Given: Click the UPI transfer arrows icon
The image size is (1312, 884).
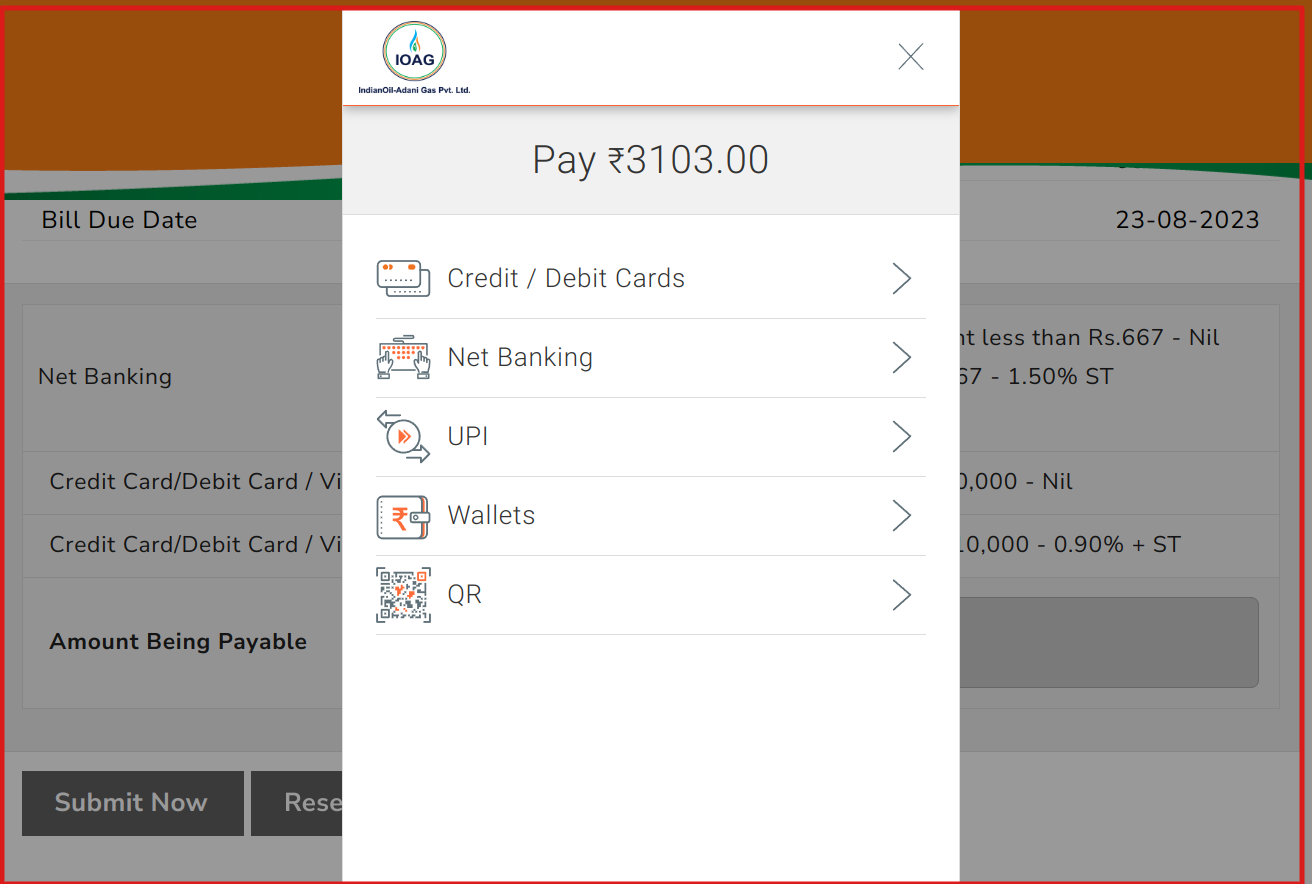Looking at the screenshot, I should point(403,437).
